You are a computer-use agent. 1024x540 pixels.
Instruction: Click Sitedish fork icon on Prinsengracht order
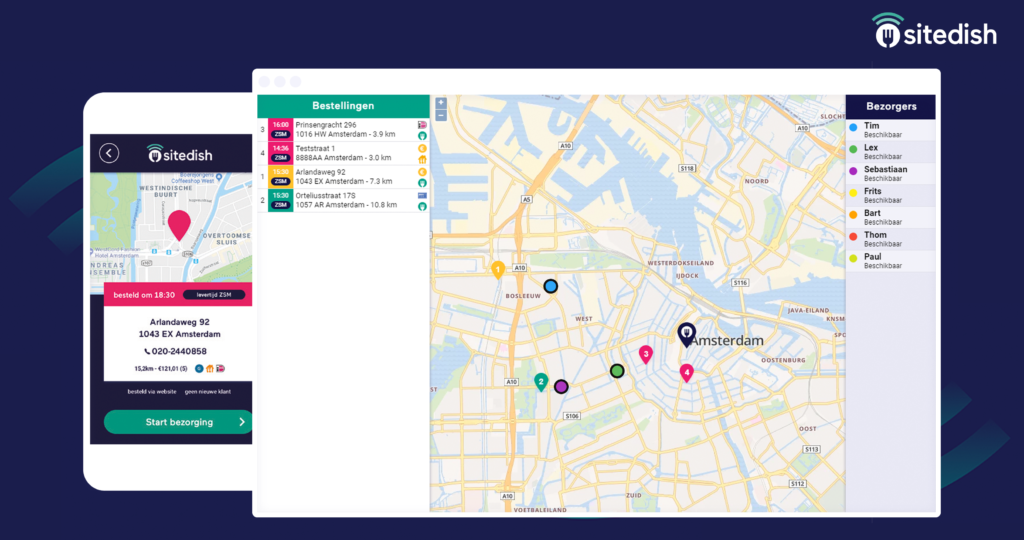423,136
